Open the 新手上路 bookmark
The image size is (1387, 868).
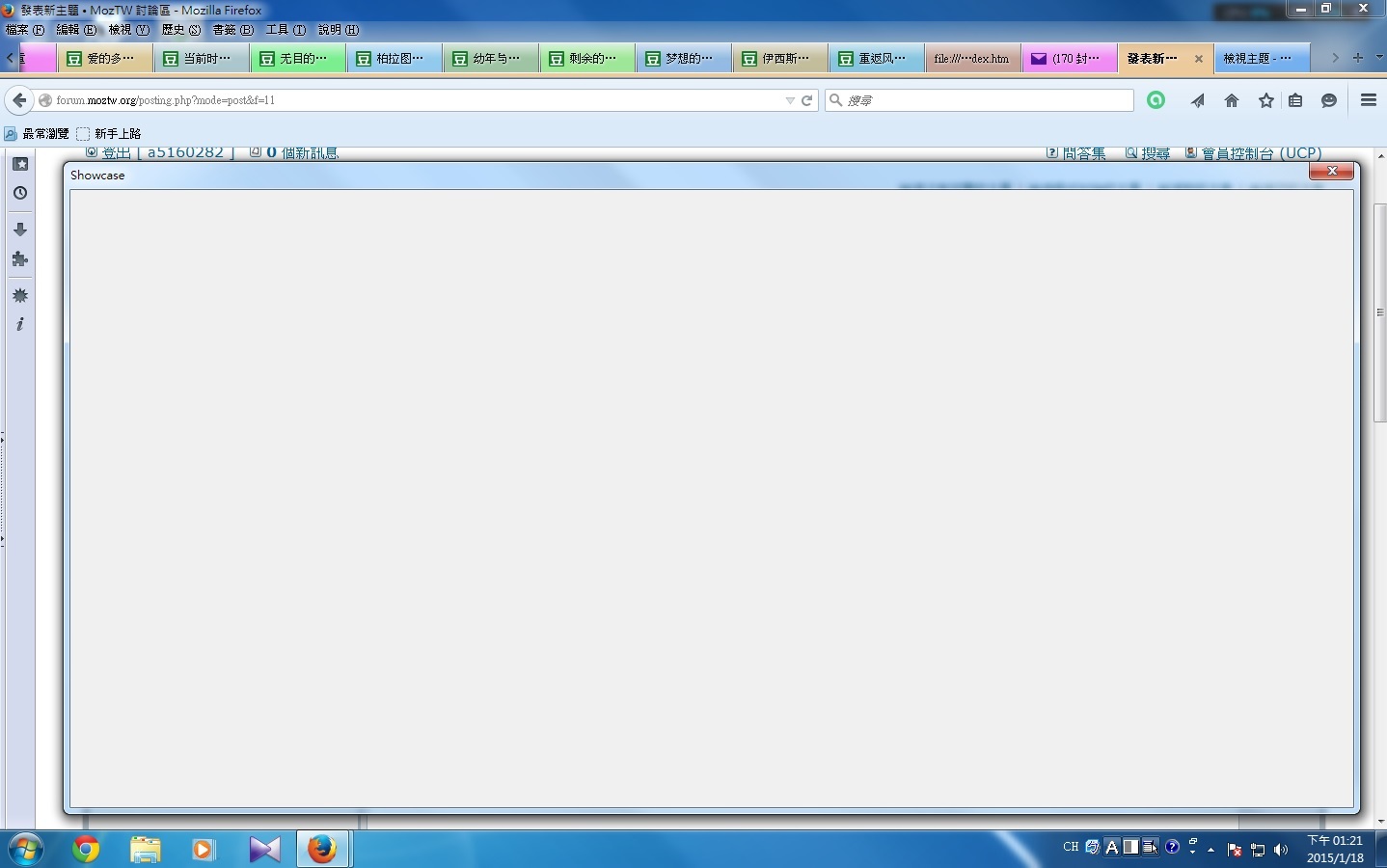[109, 134]
